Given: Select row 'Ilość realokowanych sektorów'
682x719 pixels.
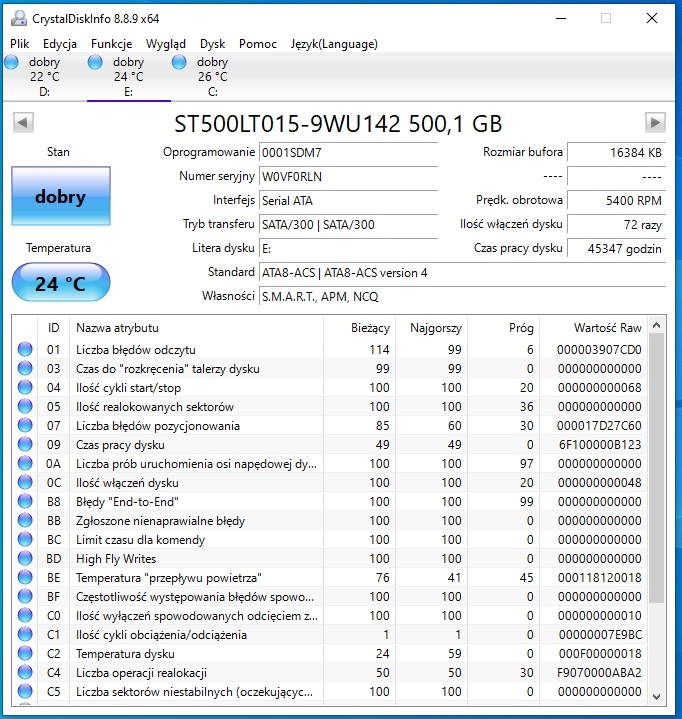Looking at the screenshot, I should (330, 406).
